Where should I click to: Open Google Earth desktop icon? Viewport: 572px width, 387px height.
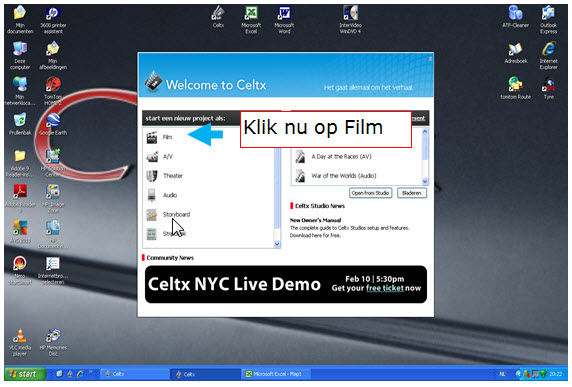[x=53, y=124]
